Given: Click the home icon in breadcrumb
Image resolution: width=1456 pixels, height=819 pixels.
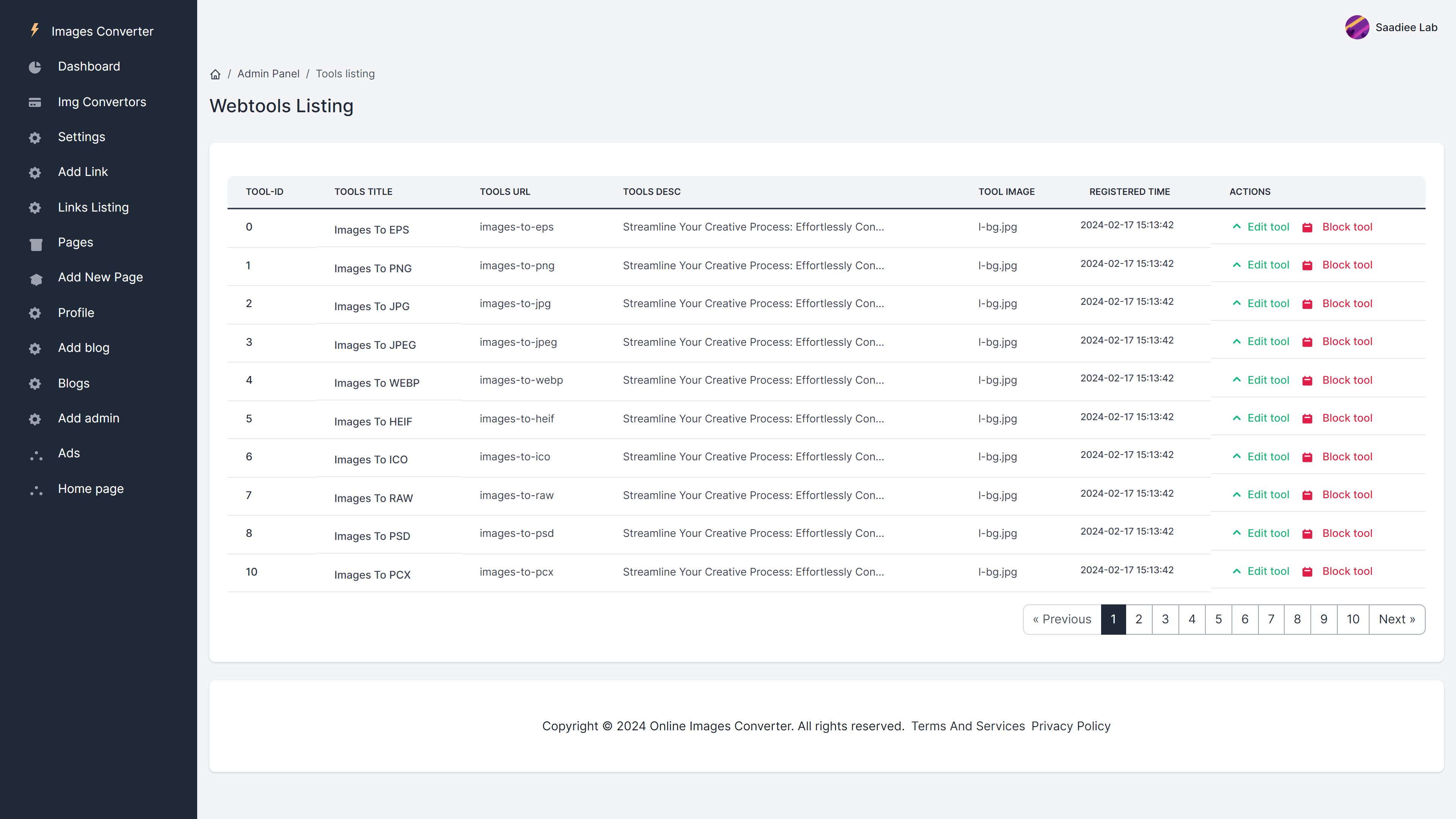Looking at the screenshot, I should tap(215, 74).
